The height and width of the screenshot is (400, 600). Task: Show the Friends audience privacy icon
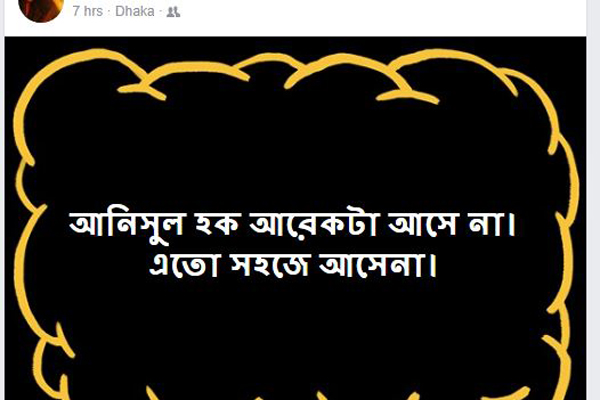pyautogui.click(x=173, y=12)
